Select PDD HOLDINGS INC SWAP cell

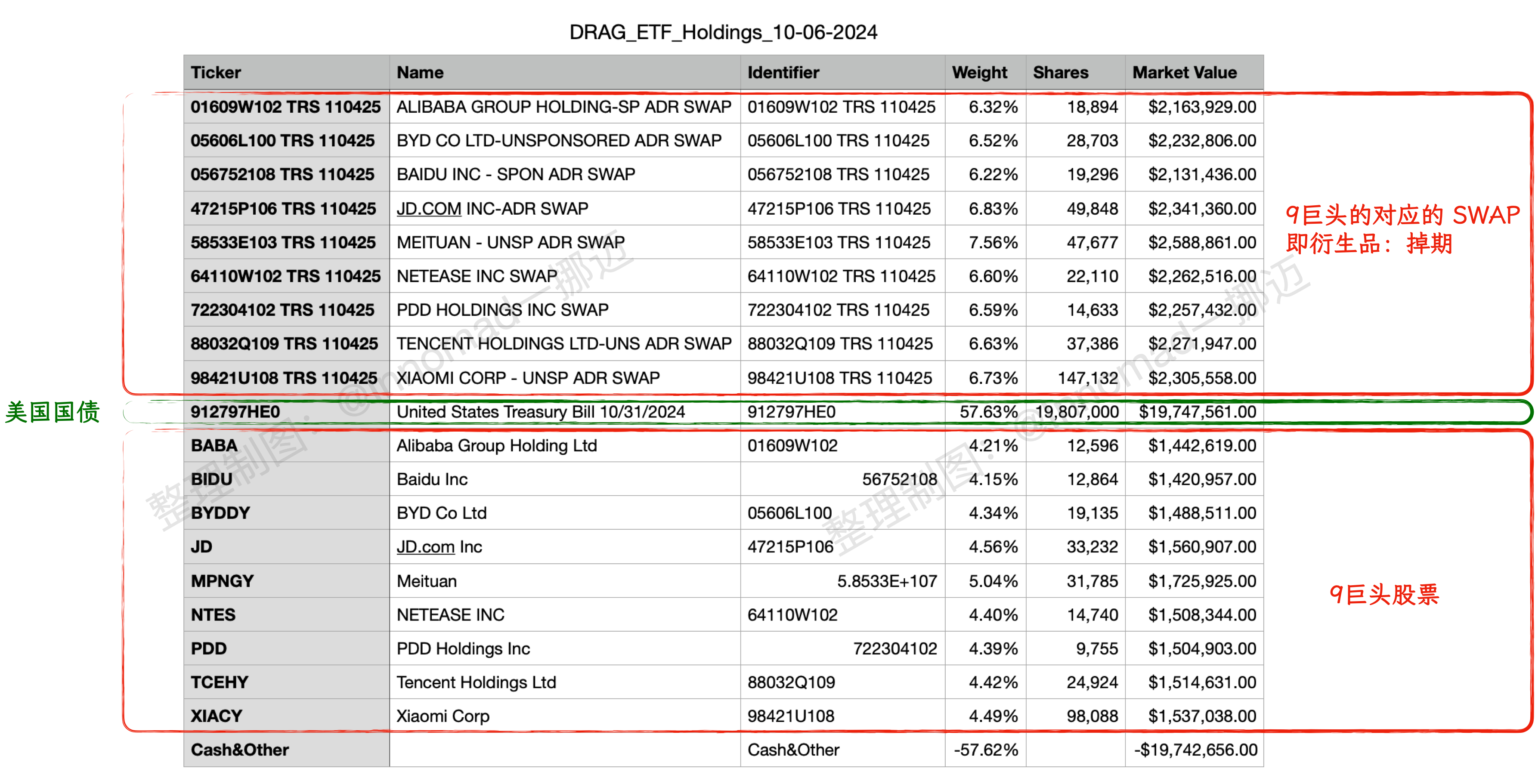tap(565, 310)
